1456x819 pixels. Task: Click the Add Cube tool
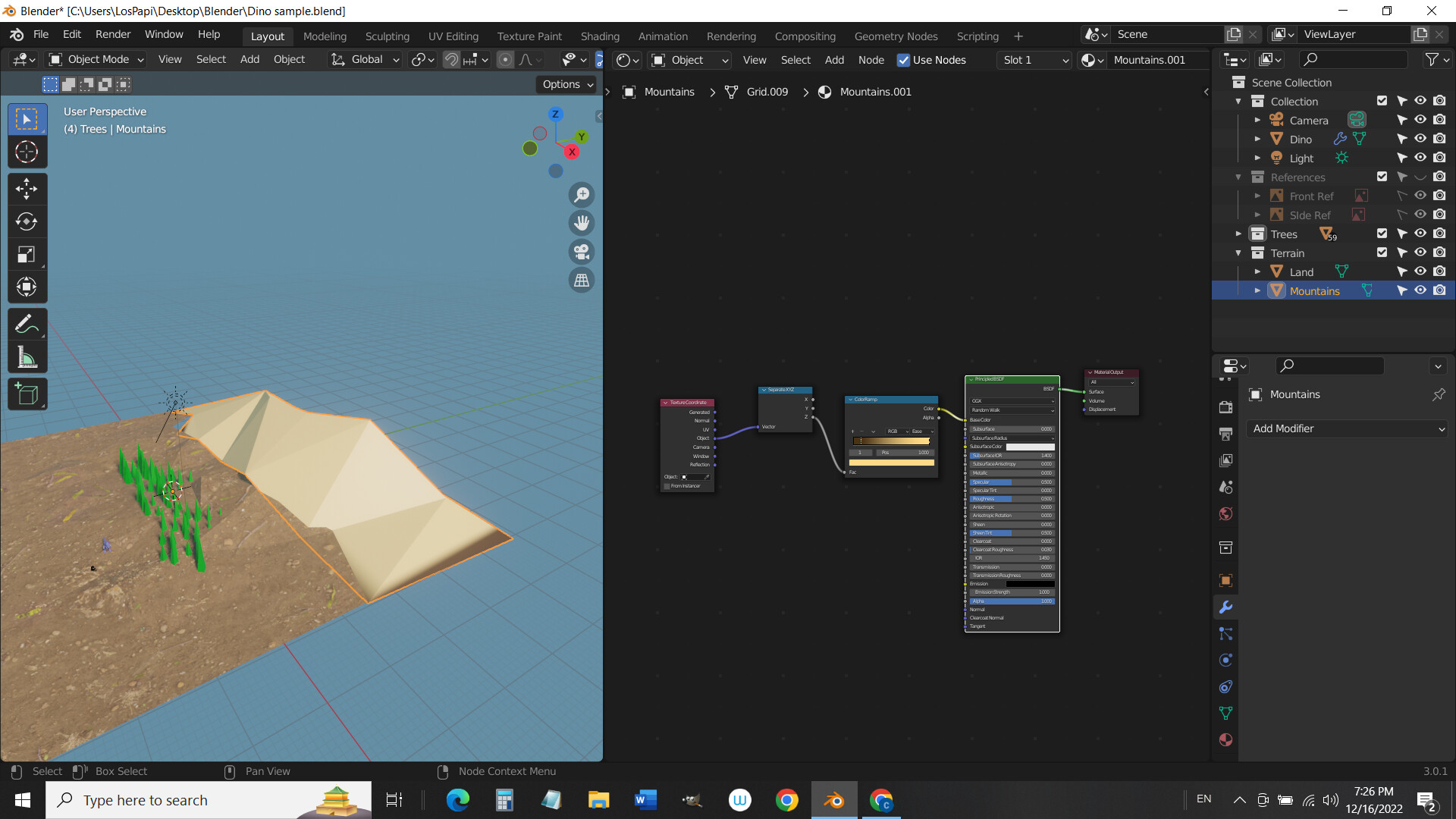coord(27,394)
